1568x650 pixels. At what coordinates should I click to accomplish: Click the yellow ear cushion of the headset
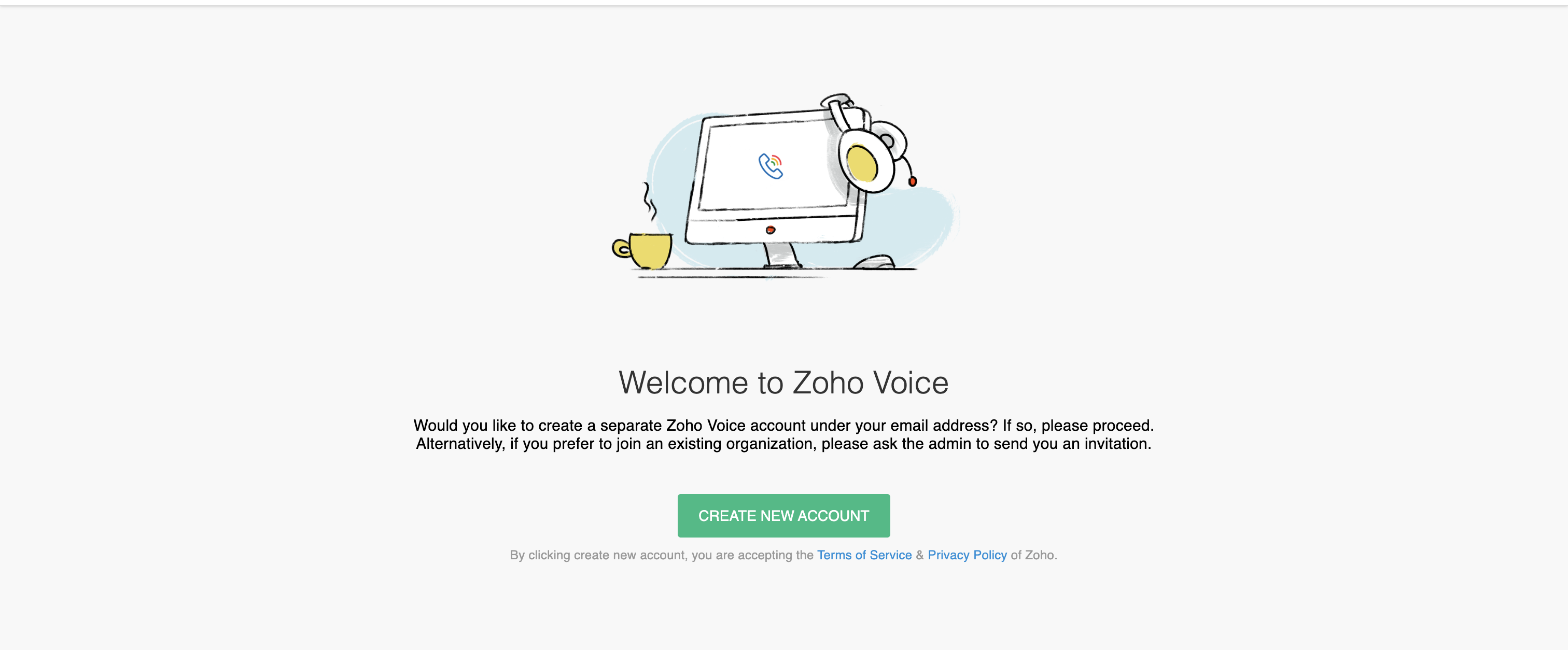pyautogui.click(x=861, y=163)
